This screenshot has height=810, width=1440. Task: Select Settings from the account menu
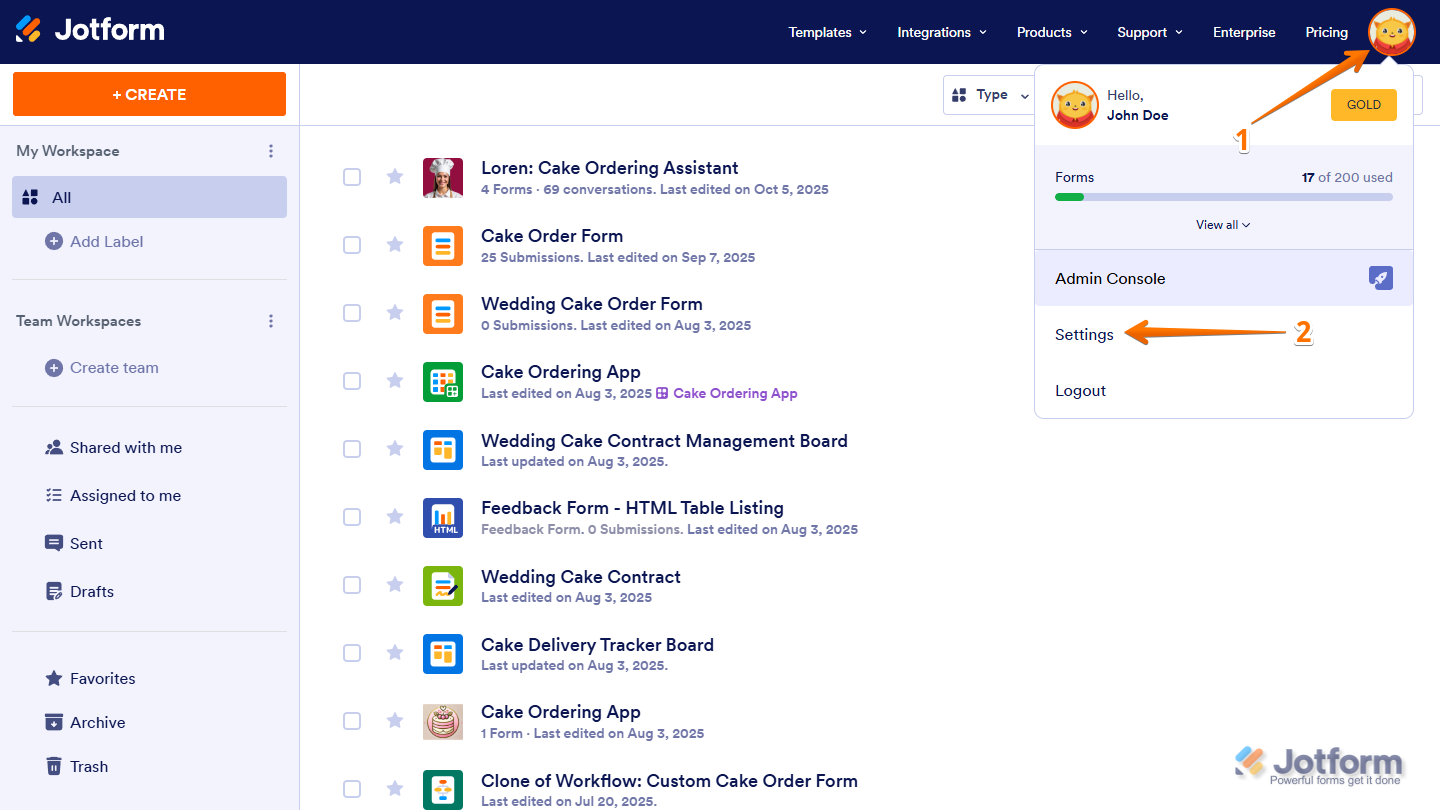point(1084,335)
